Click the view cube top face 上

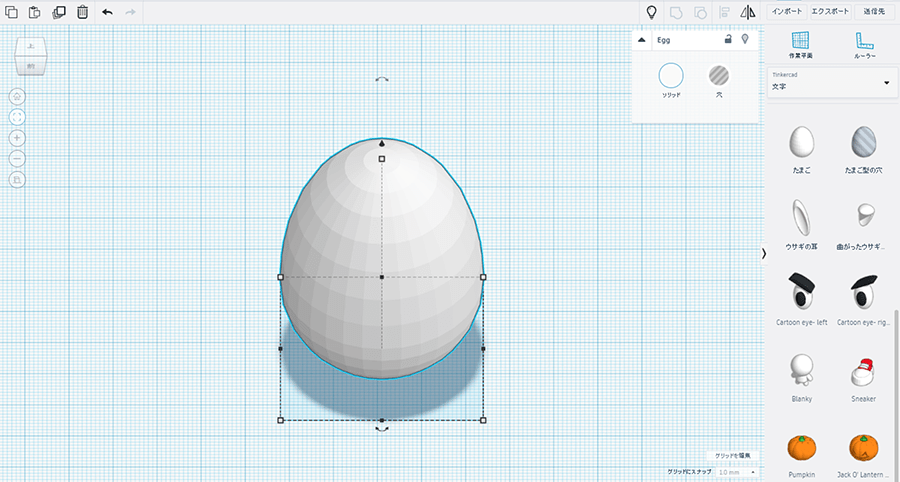pyautogui.click(x=31, y=46)
